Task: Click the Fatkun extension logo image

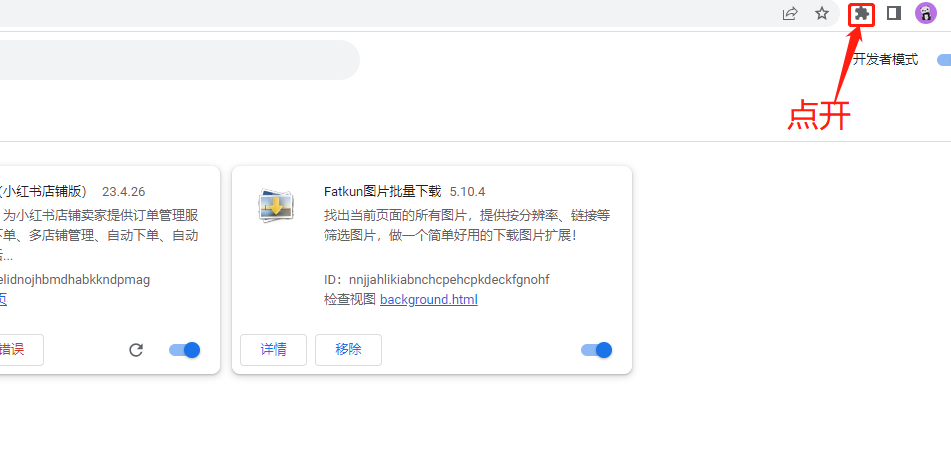Action: pyautogui.click(x=273, y=205)
